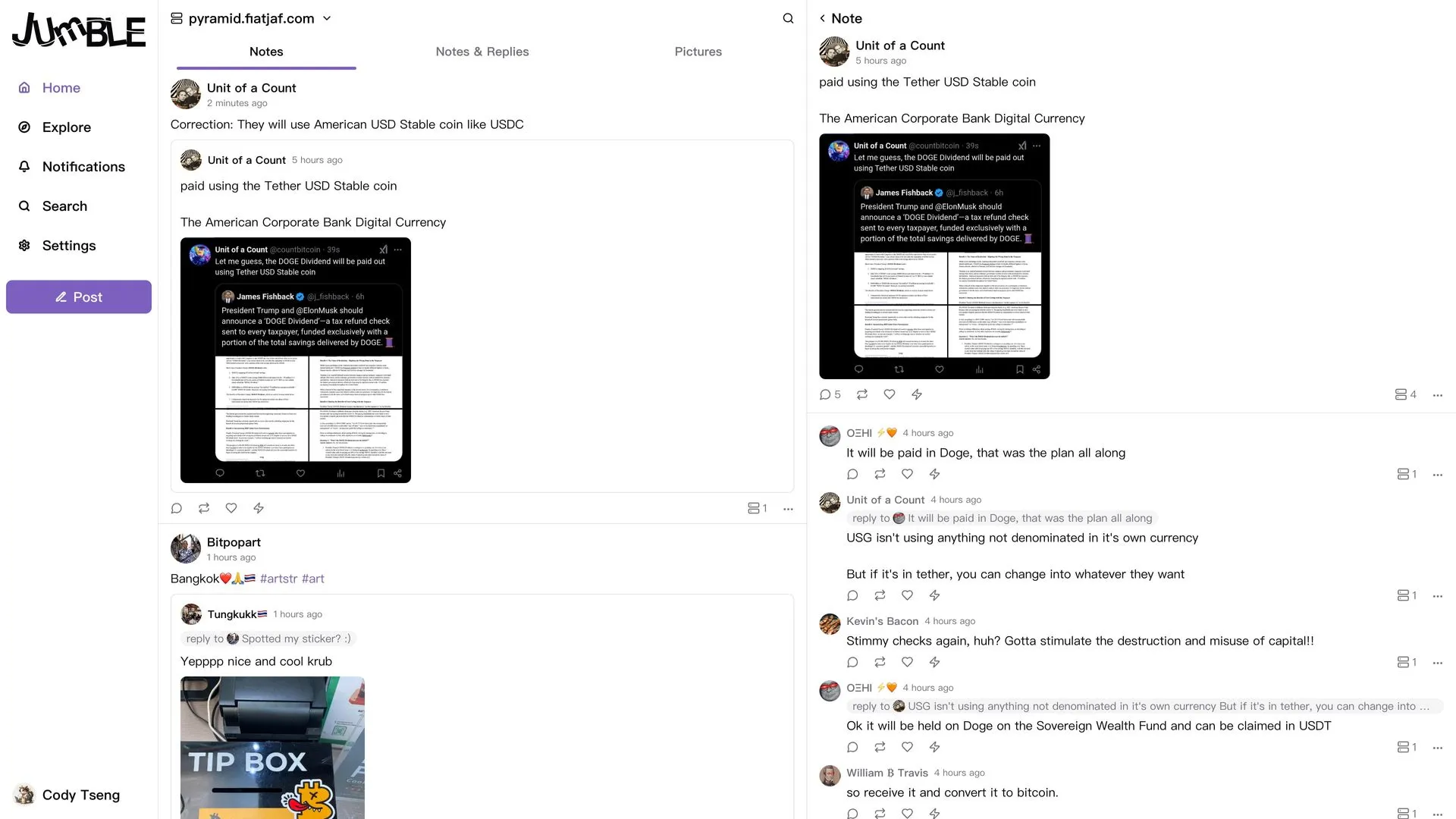Open the #artstr hashtag link

278,579
